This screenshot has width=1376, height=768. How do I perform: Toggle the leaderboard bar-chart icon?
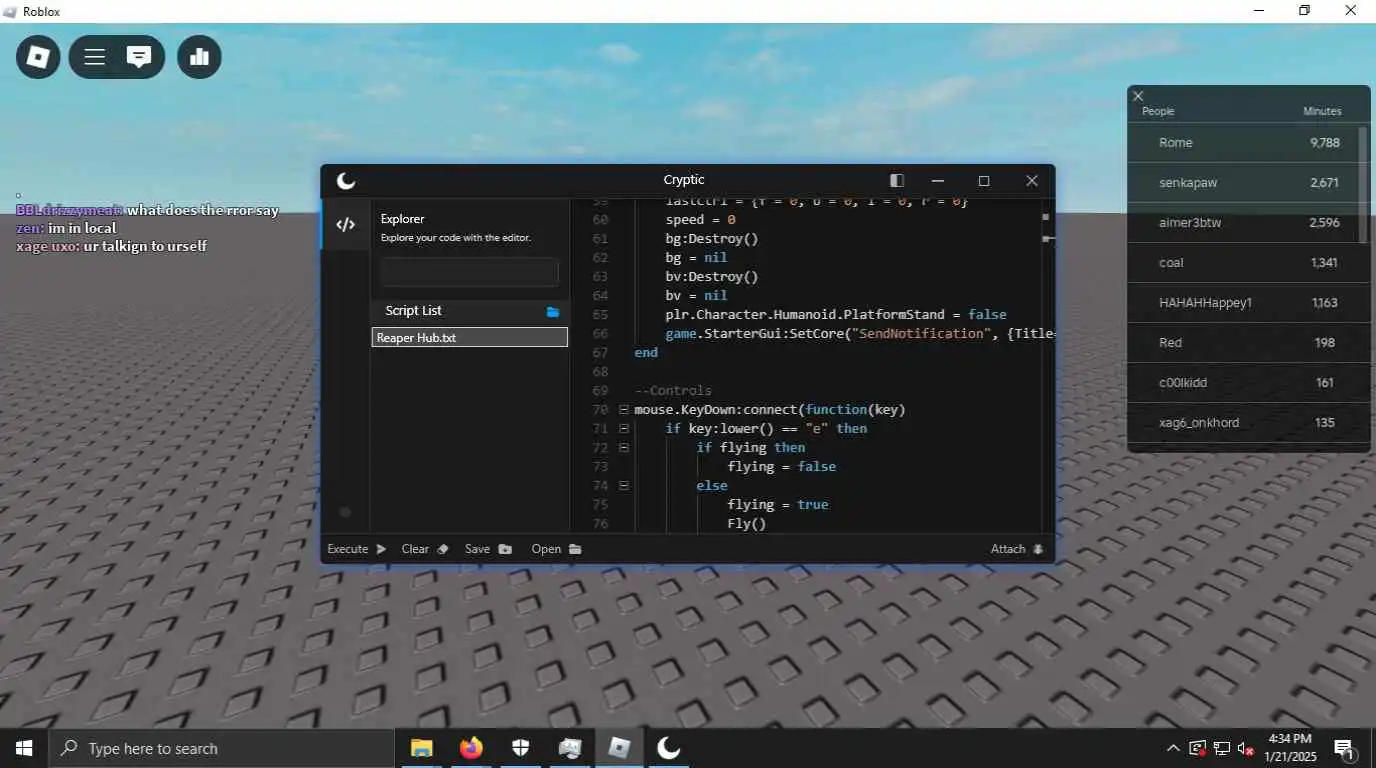[x=199, y=57]
